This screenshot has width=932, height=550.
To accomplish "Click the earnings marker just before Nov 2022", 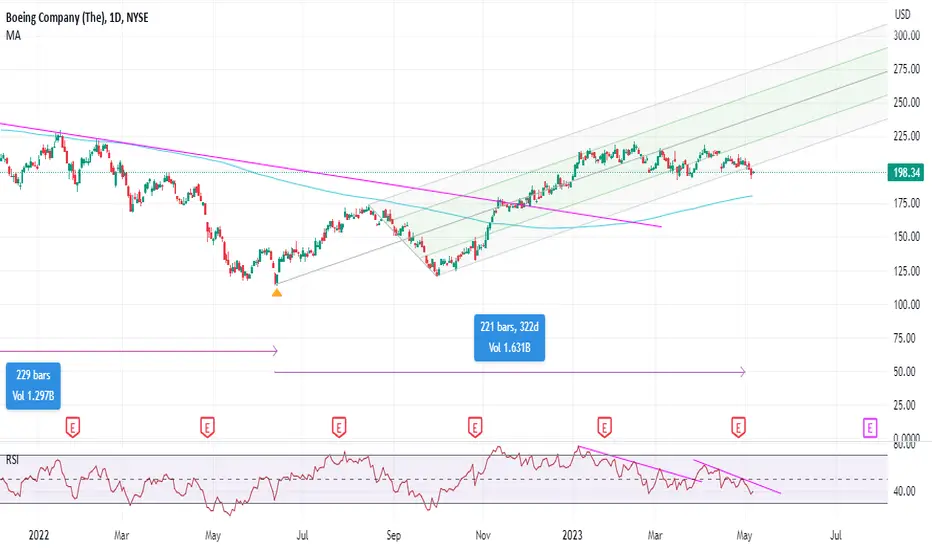I will click(x=474, y=427).
